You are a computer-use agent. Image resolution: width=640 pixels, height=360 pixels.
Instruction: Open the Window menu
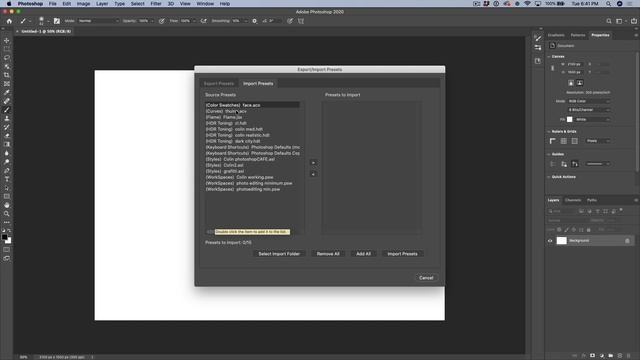(x=205, y=4)
